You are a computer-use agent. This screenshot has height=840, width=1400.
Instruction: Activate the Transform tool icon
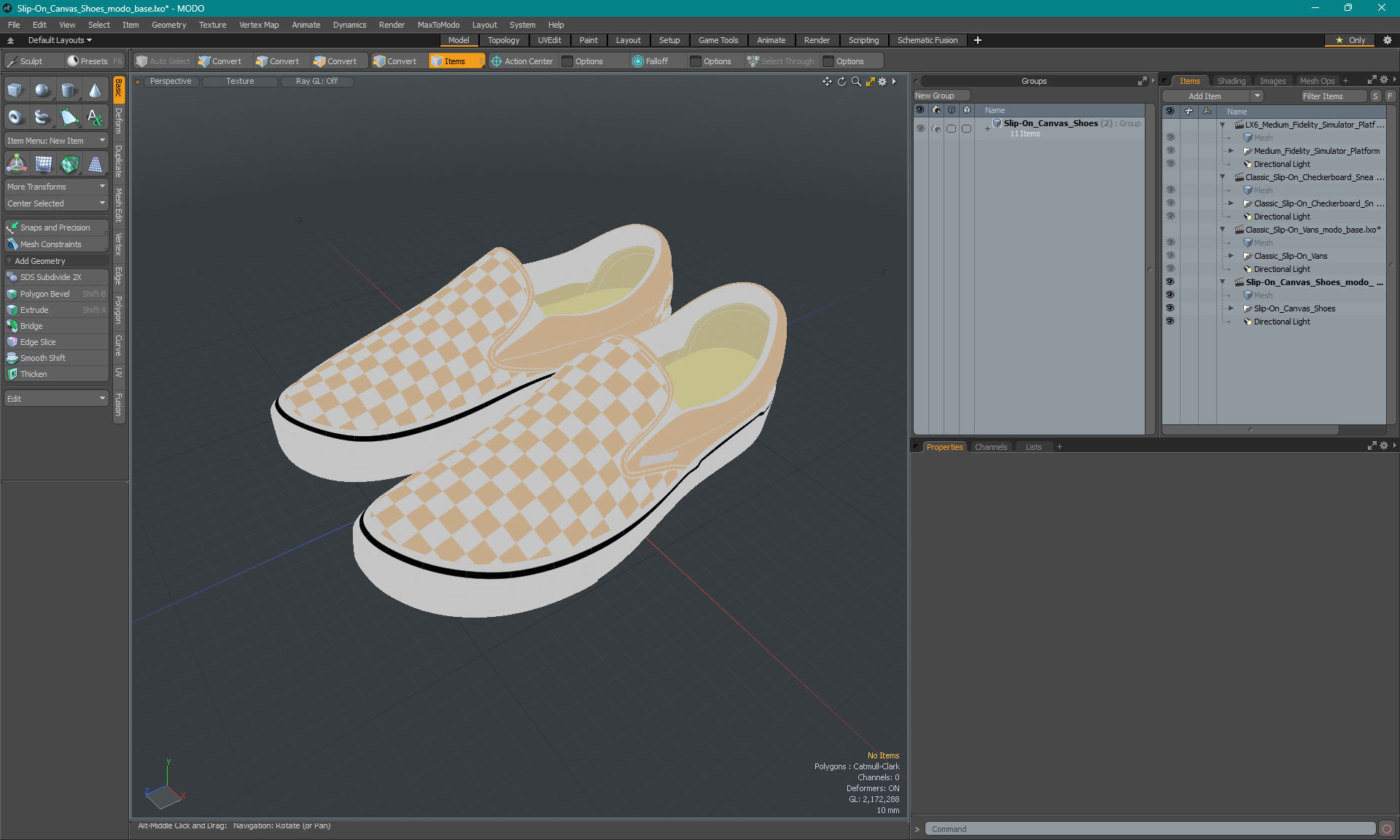[16, 164]
